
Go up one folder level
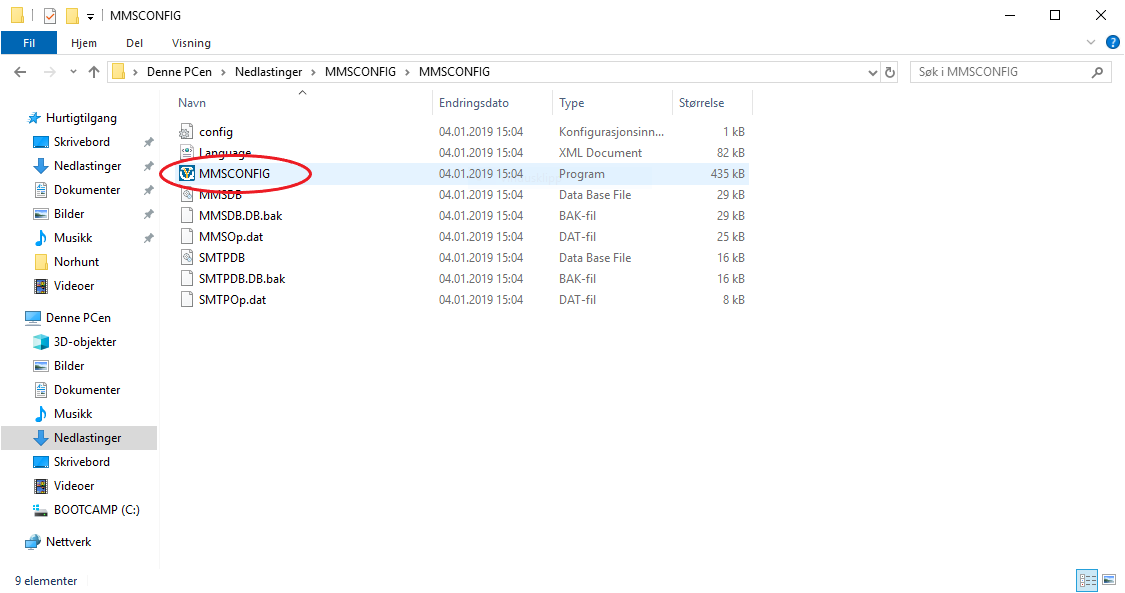[94, 72]
